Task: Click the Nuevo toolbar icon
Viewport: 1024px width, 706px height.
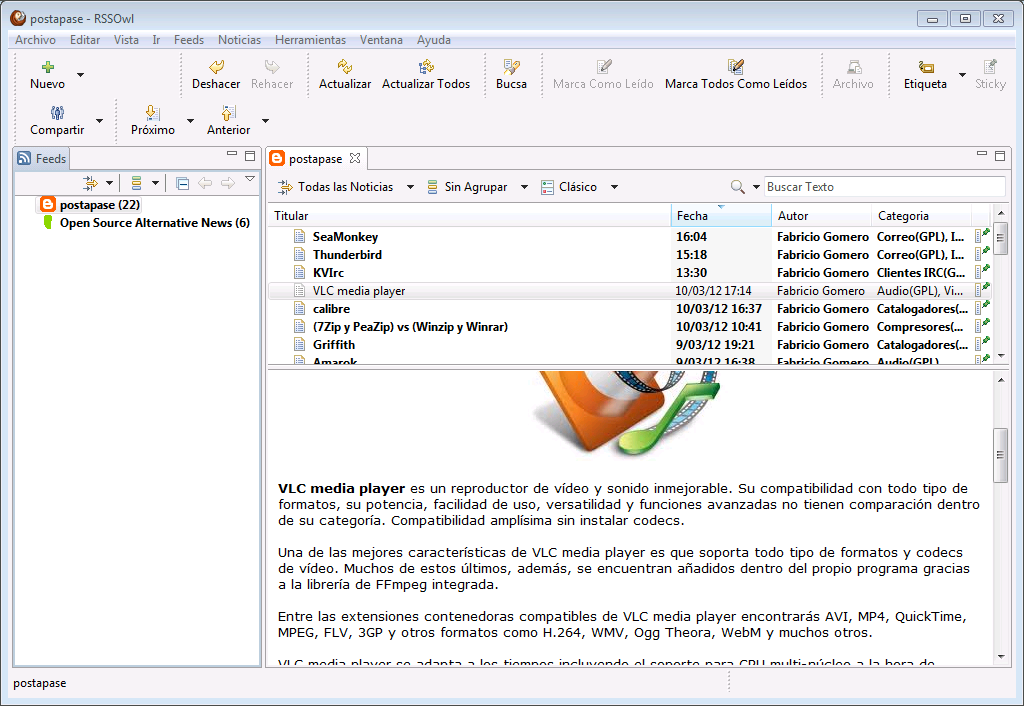Action: [x=48, y=67]
